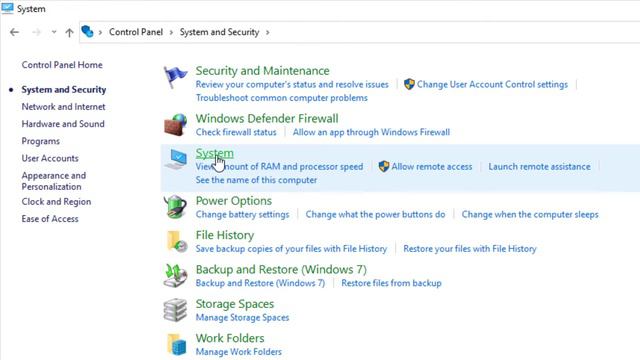This screenshot has height=360, width=640.
Task: Click the System window title bar icon
Action: click(x=7, y=8)
